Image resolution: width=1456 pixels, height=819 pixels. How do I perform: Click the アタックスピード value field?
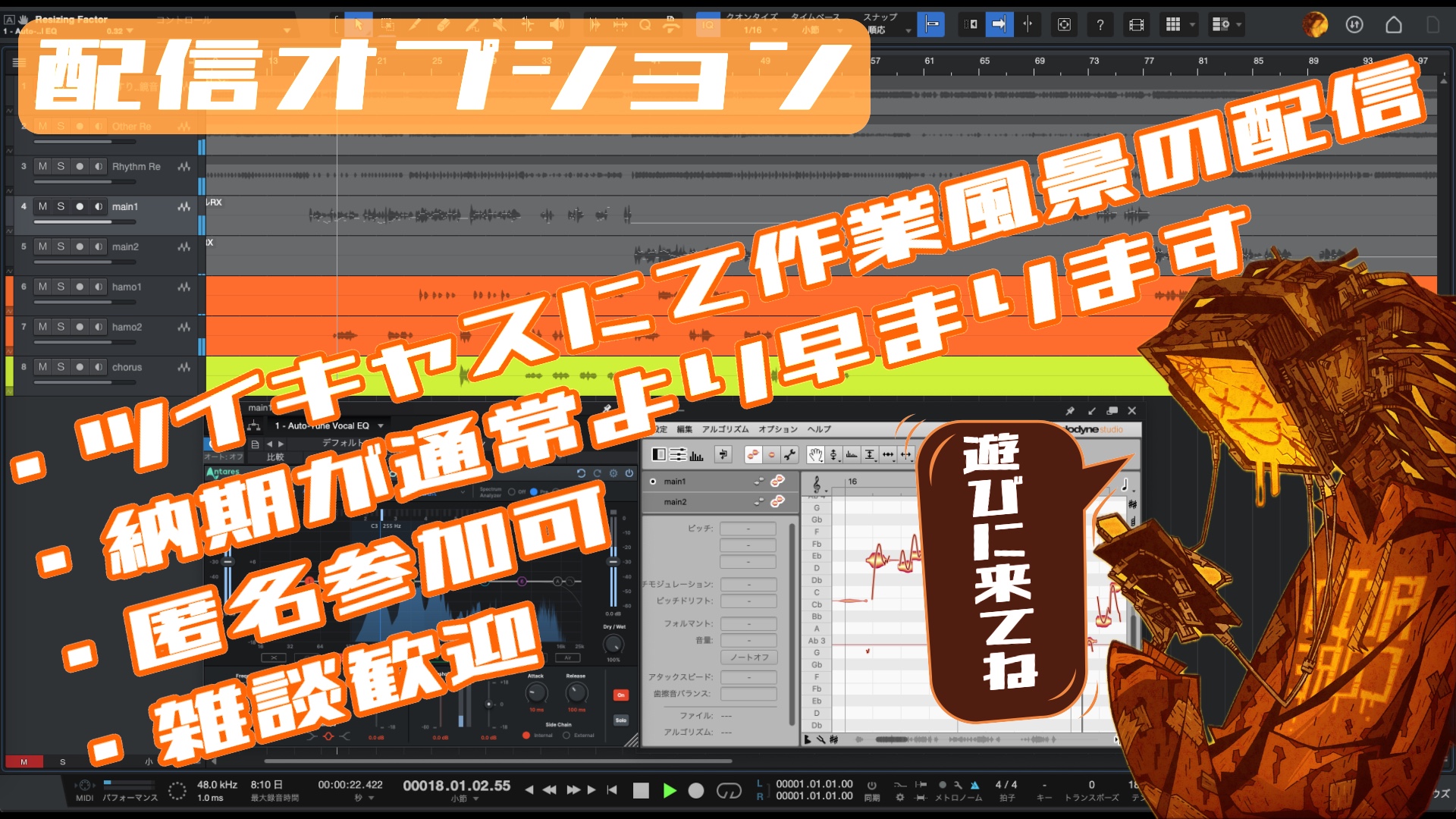coord(748,677)
